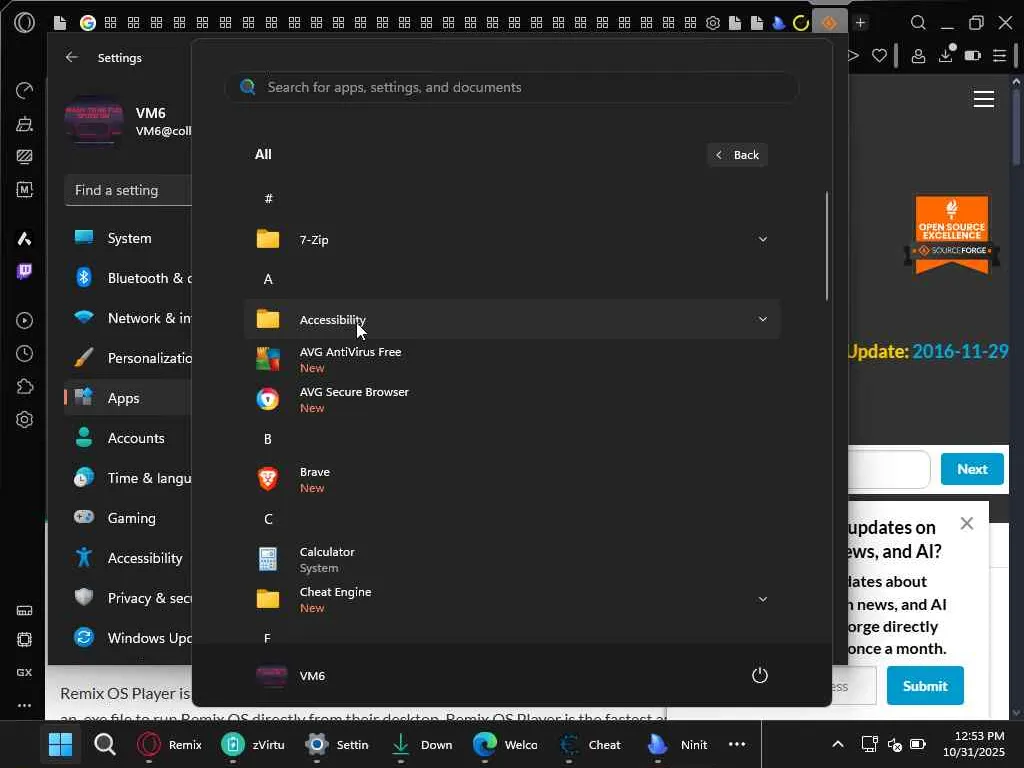Click the letter A header in apps list
Image resolution: width=1024 pixels, height=768 pixels.
[268, 279]
